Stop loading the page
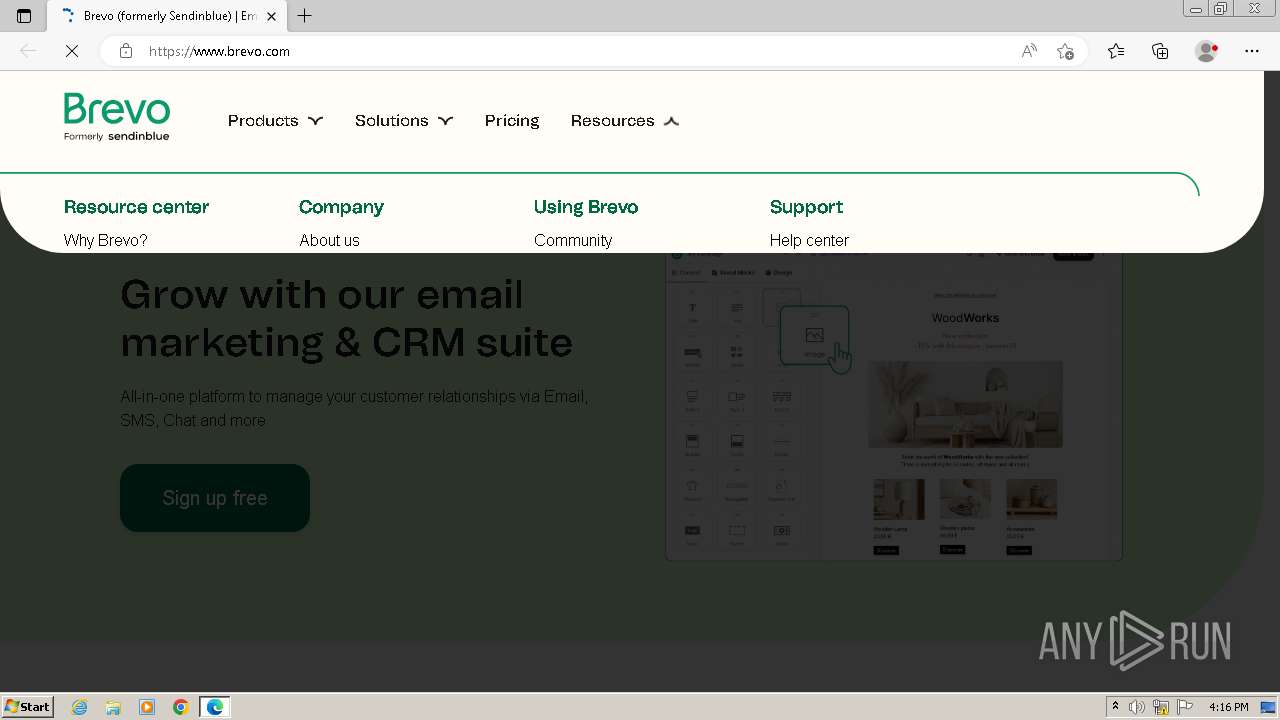This screenshot has height=720, width=1280. point(72,51)
